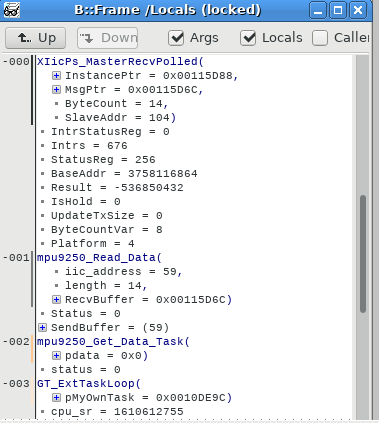Enable the Caller checkbox

(x=320, y=38)
